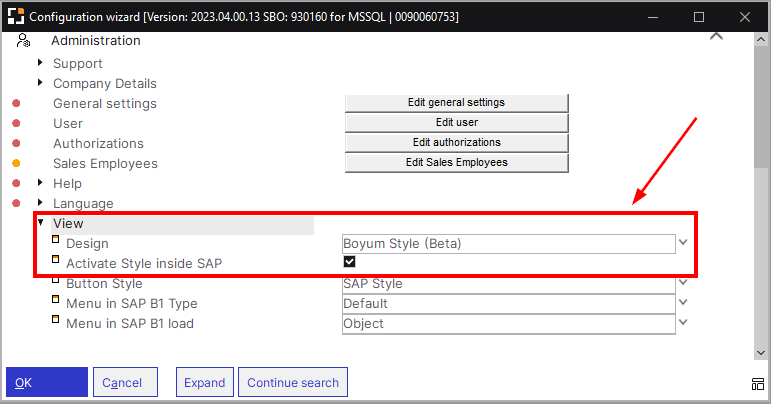Image resolution: width=771 pixels, height=404 pixels.
Task: Click the Design field showing Boyum Style (Beta)
Action: 509,244
